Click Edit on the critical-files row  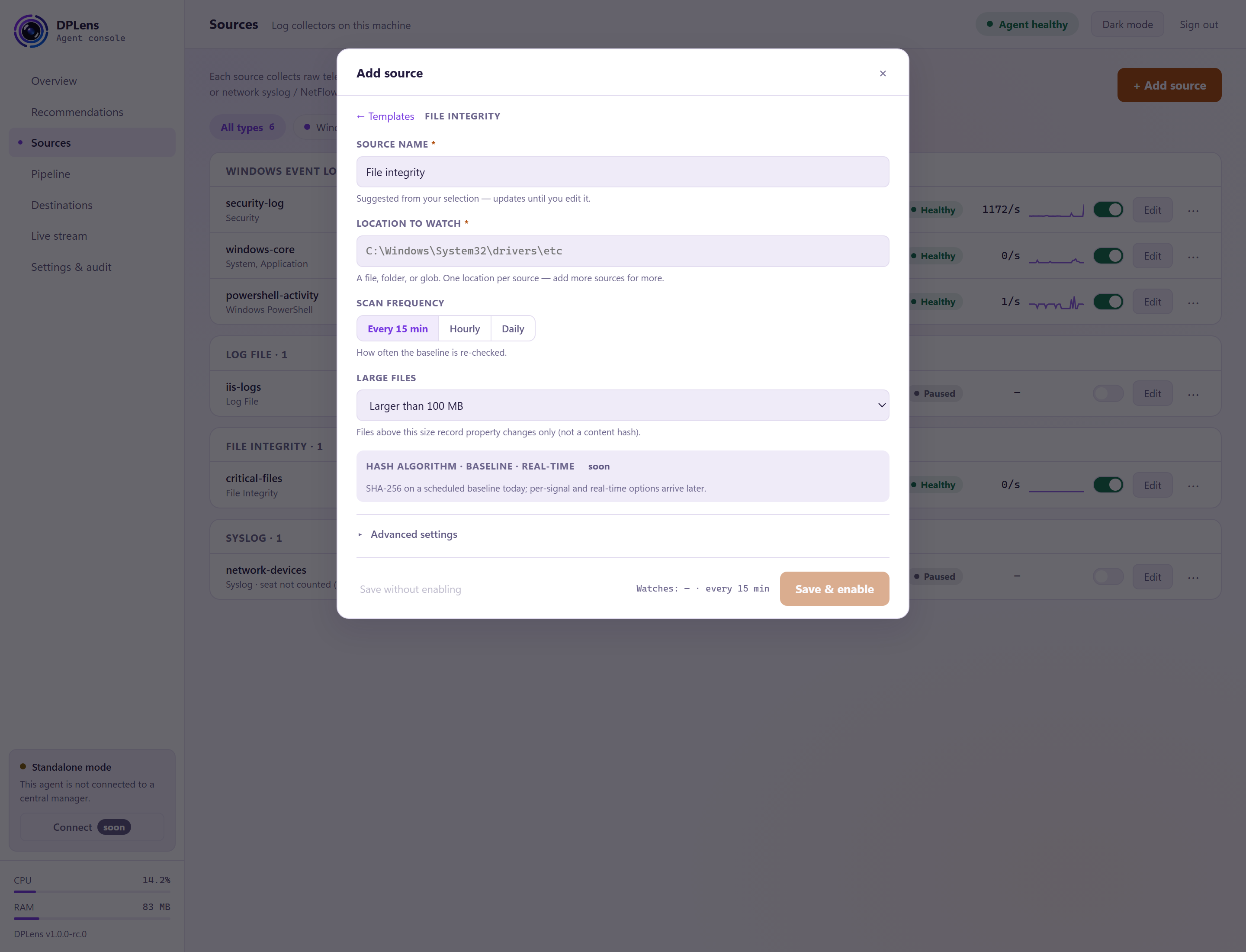(1152, 485)
